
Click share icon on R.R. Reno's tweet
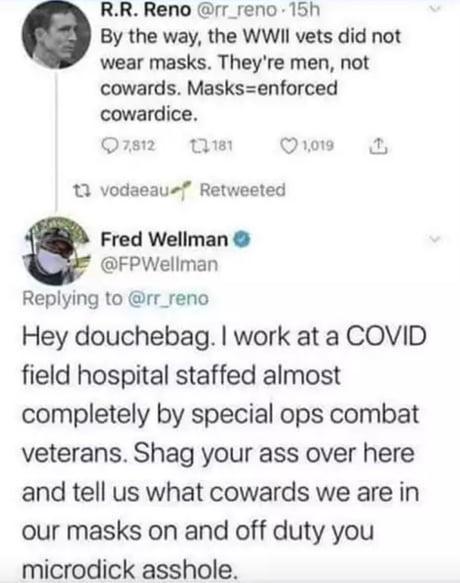pos(378,145)
